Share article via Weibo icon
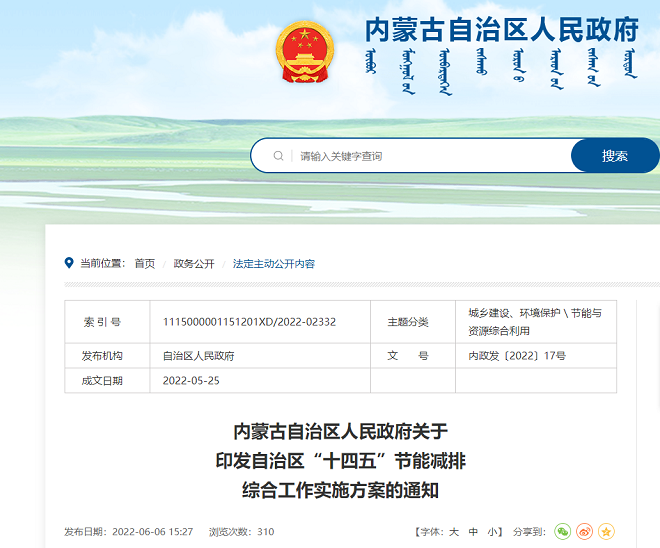Viewport: 660px width, 548px height. click(x=585, y=532)
